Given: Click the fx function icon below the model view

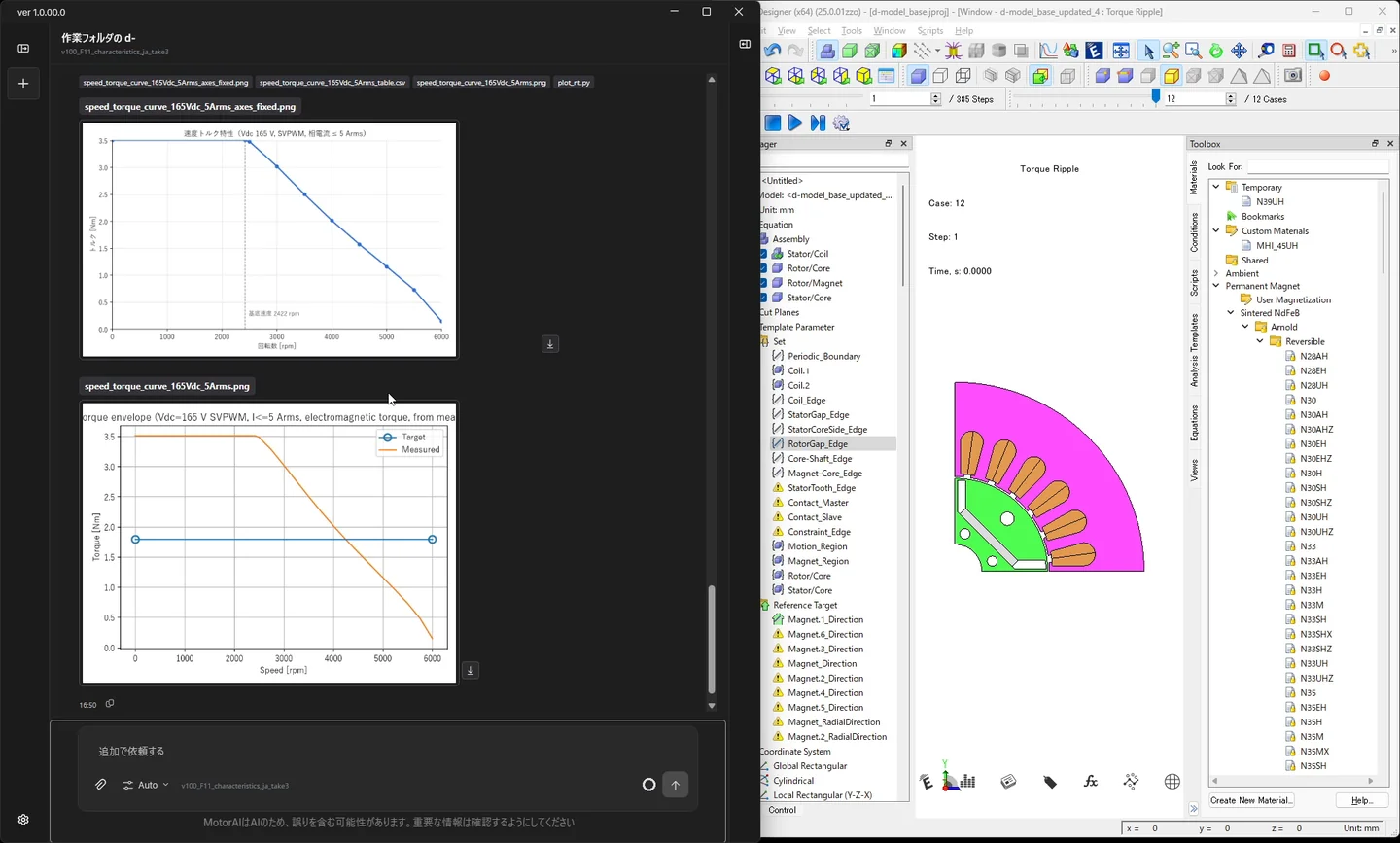Looking at the screenshot, I should 1091,782.
